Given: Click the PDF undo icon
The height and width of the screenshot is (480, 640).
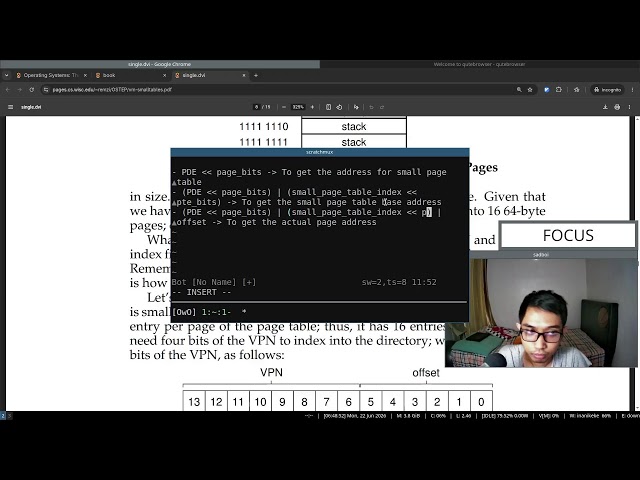Looking at the screenshot, I should (x=371, y=107).
